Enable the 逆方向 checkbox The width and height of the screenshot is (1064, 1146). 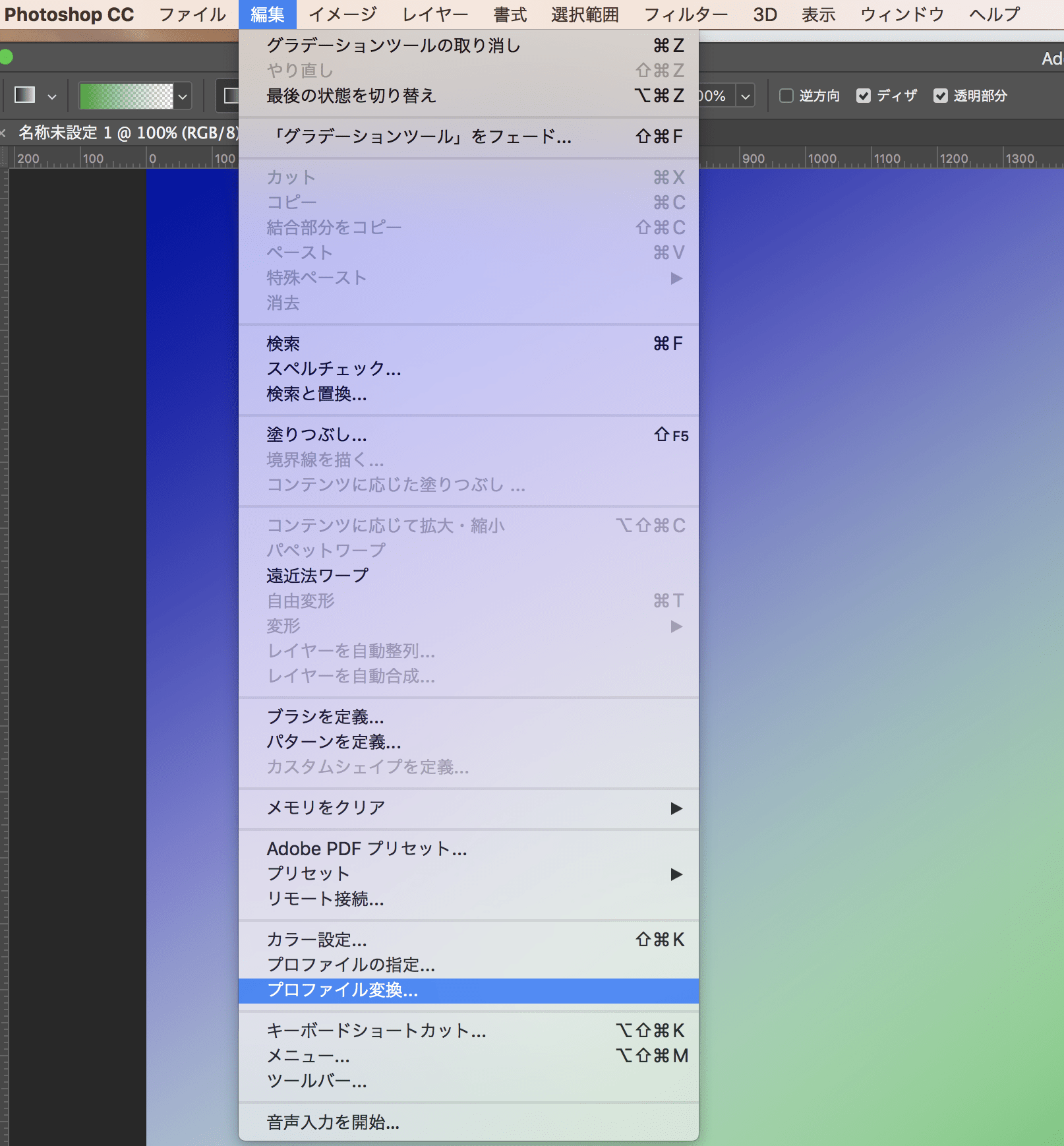[x=786, y=96]
